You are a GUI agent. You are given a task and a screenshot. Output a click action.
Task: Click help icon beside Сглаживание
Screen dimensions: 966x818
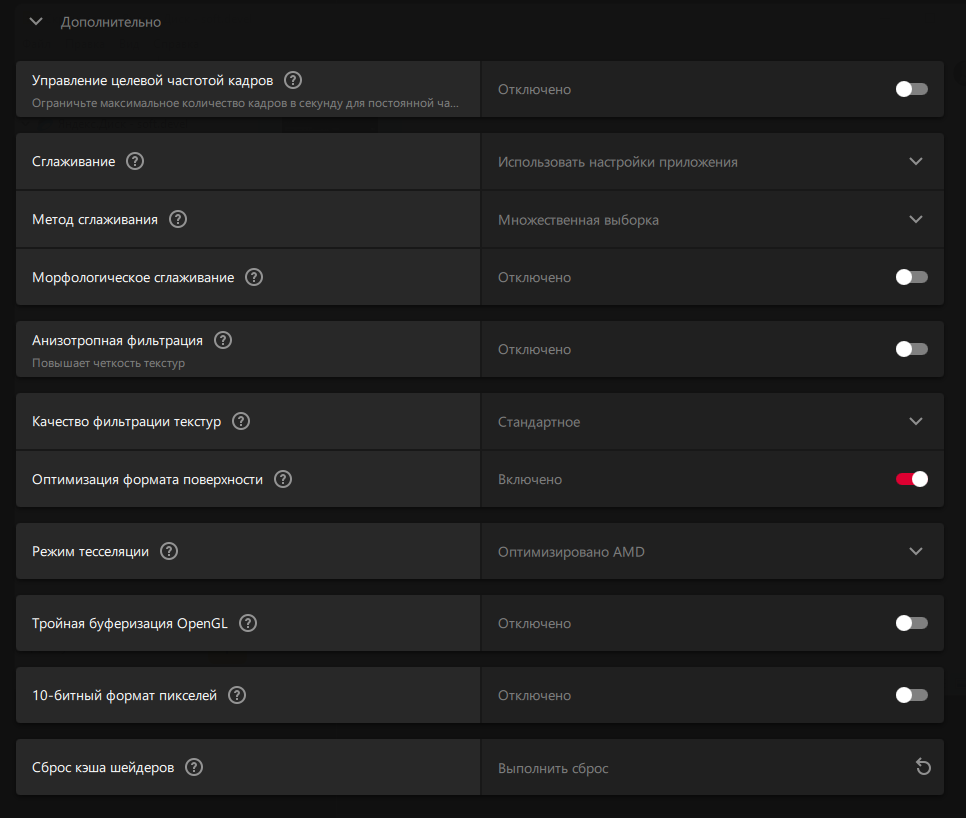point(135,161)
